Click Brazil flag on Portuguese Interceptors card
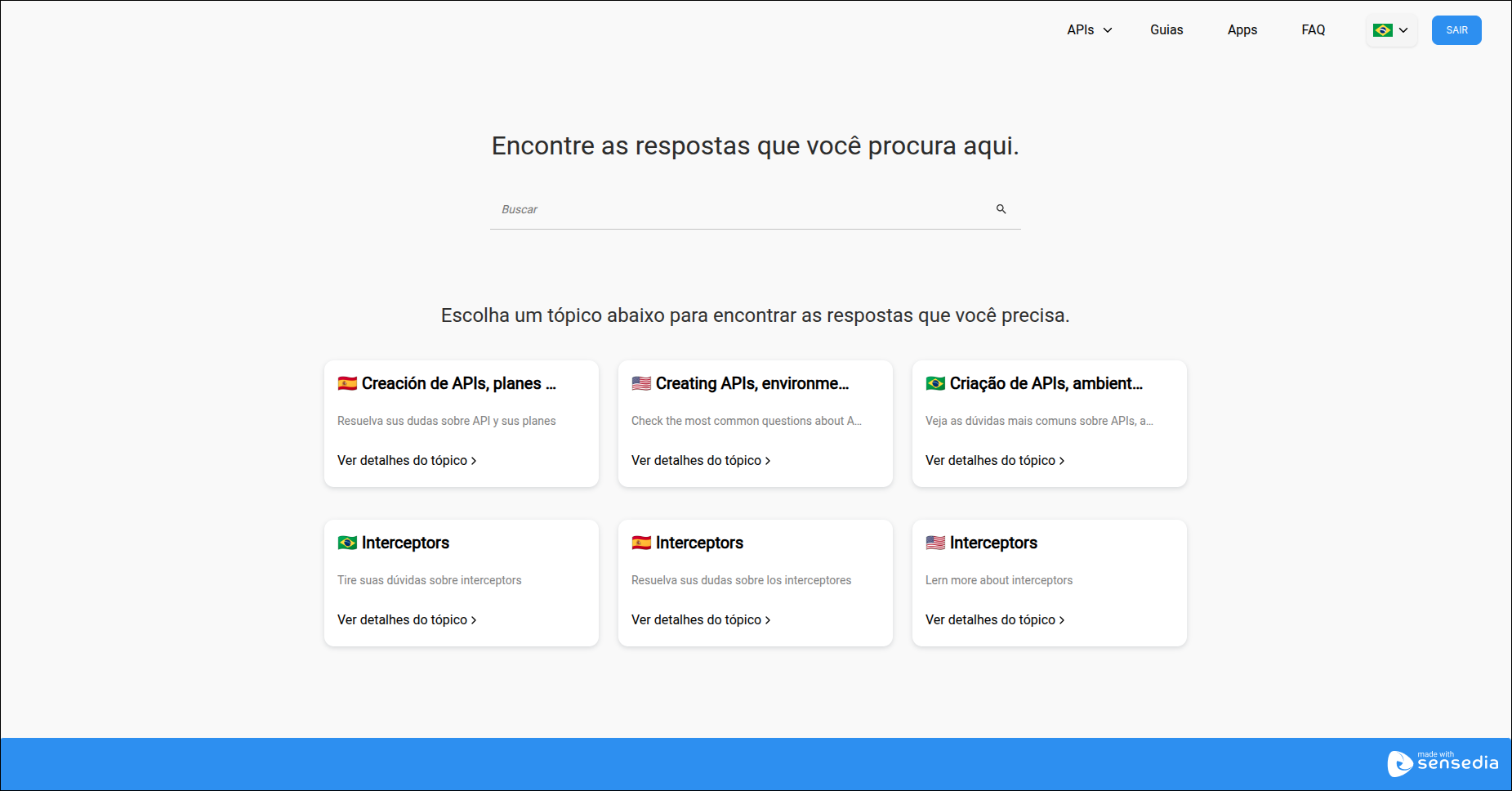 tap(347, 543)
